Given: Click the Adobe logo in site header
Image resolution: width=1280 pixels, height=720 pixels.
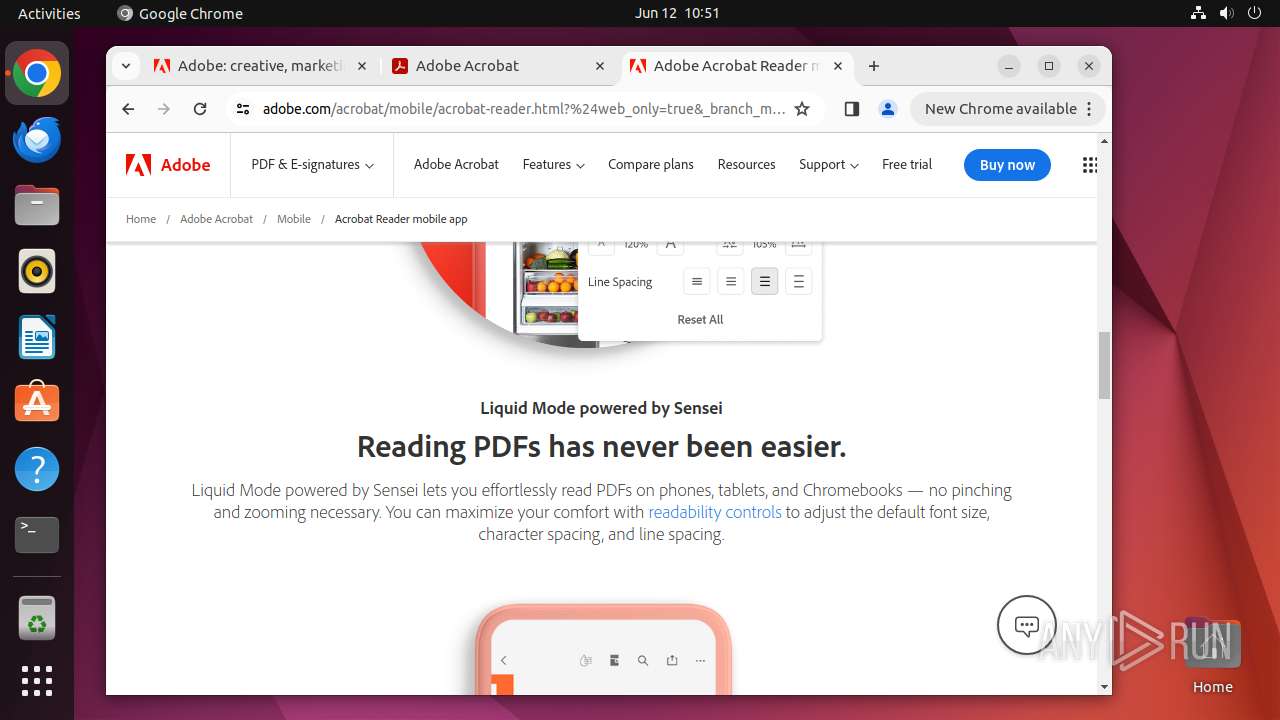Looking at the screenshot, I should click(x=168, y=165).
